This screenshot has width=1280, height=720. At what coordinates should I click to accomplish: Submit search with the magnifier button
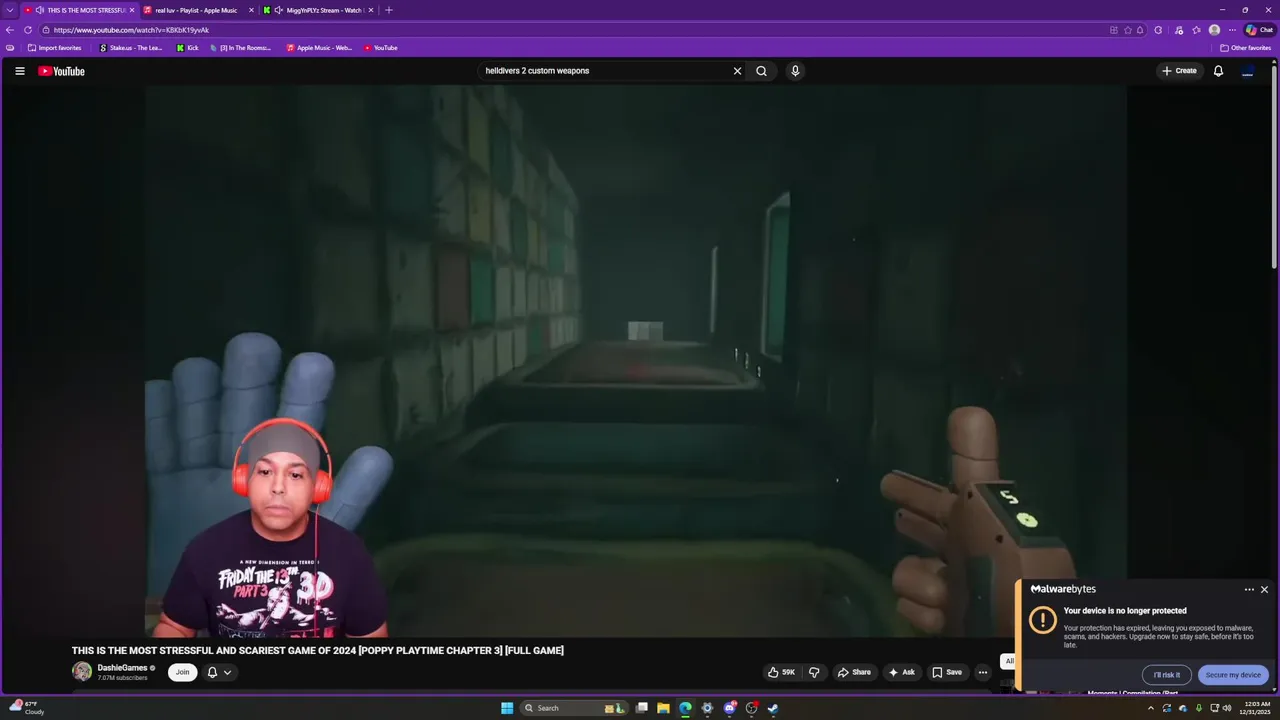click(x=761, y=71)
